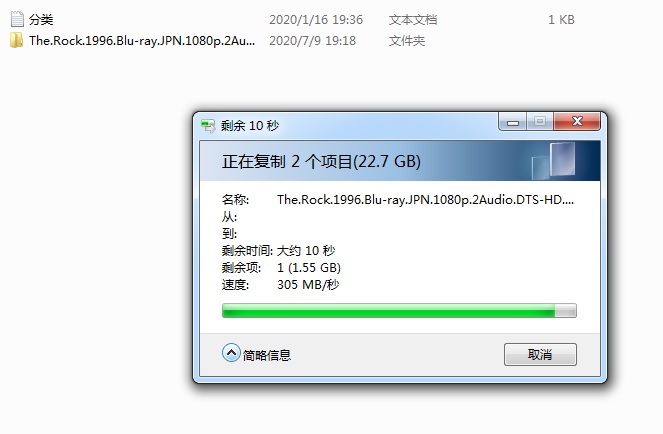This screenshot has height=434, width=663.
Task: Select the 分类 file name
Action: [x=41, y=19]
